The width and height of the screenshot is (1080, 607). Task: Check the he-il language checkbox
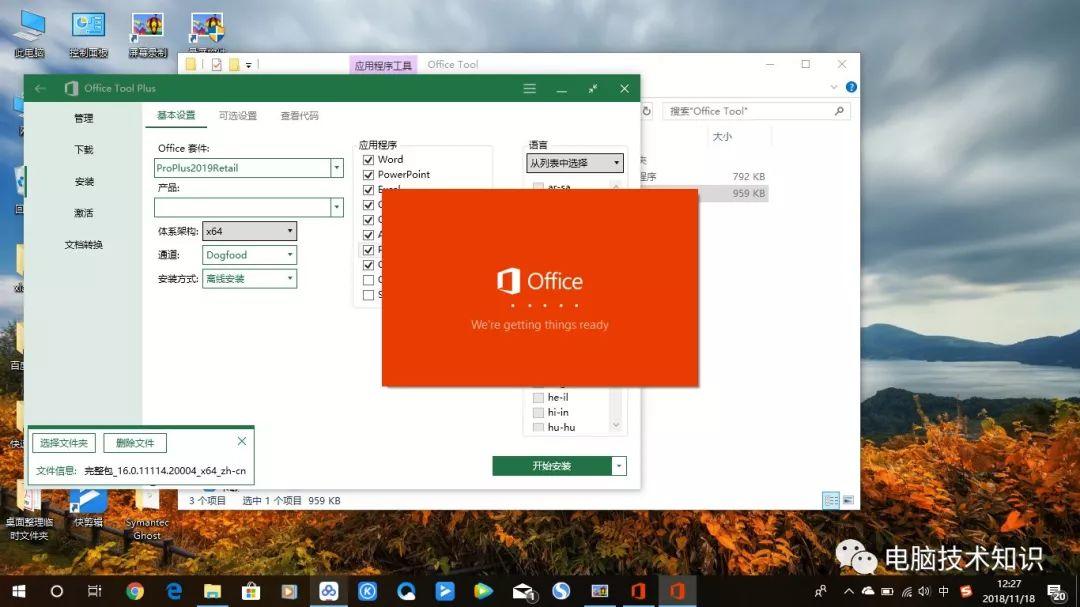click(x=539, y=398)
